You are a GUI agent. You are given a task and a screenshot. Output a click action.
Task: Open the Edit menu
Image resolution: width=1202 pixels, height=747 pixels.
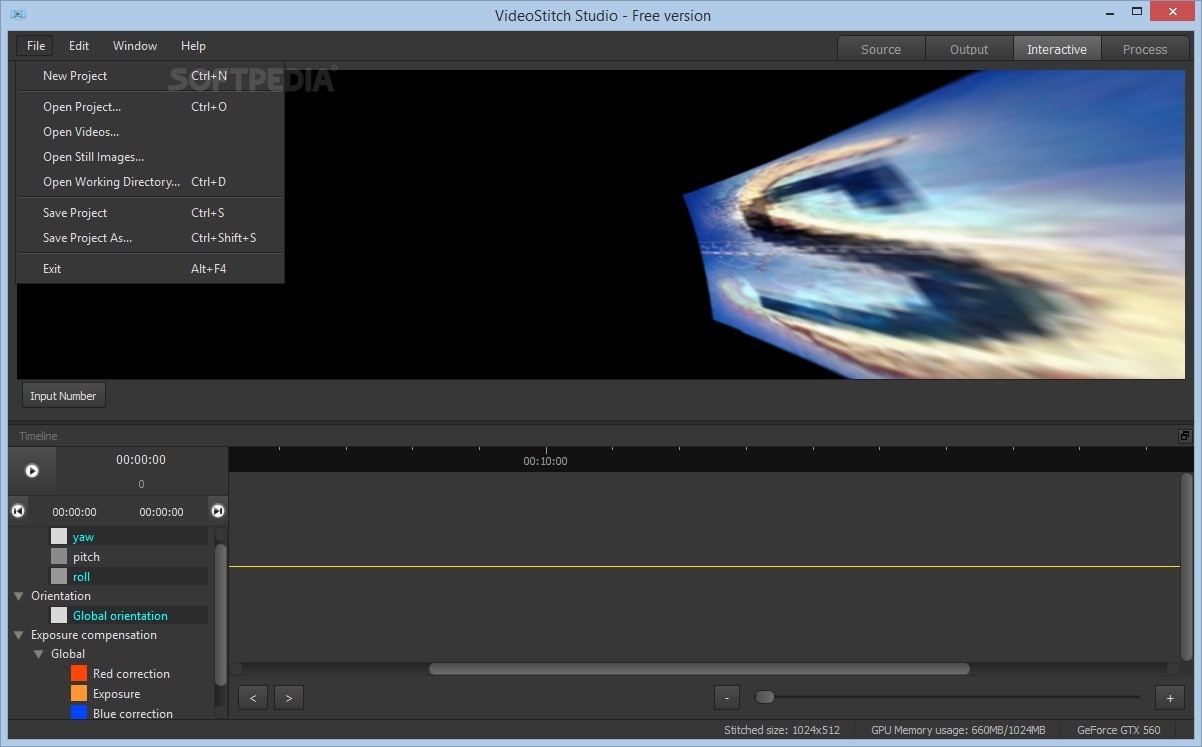click(x=79, y=46)
